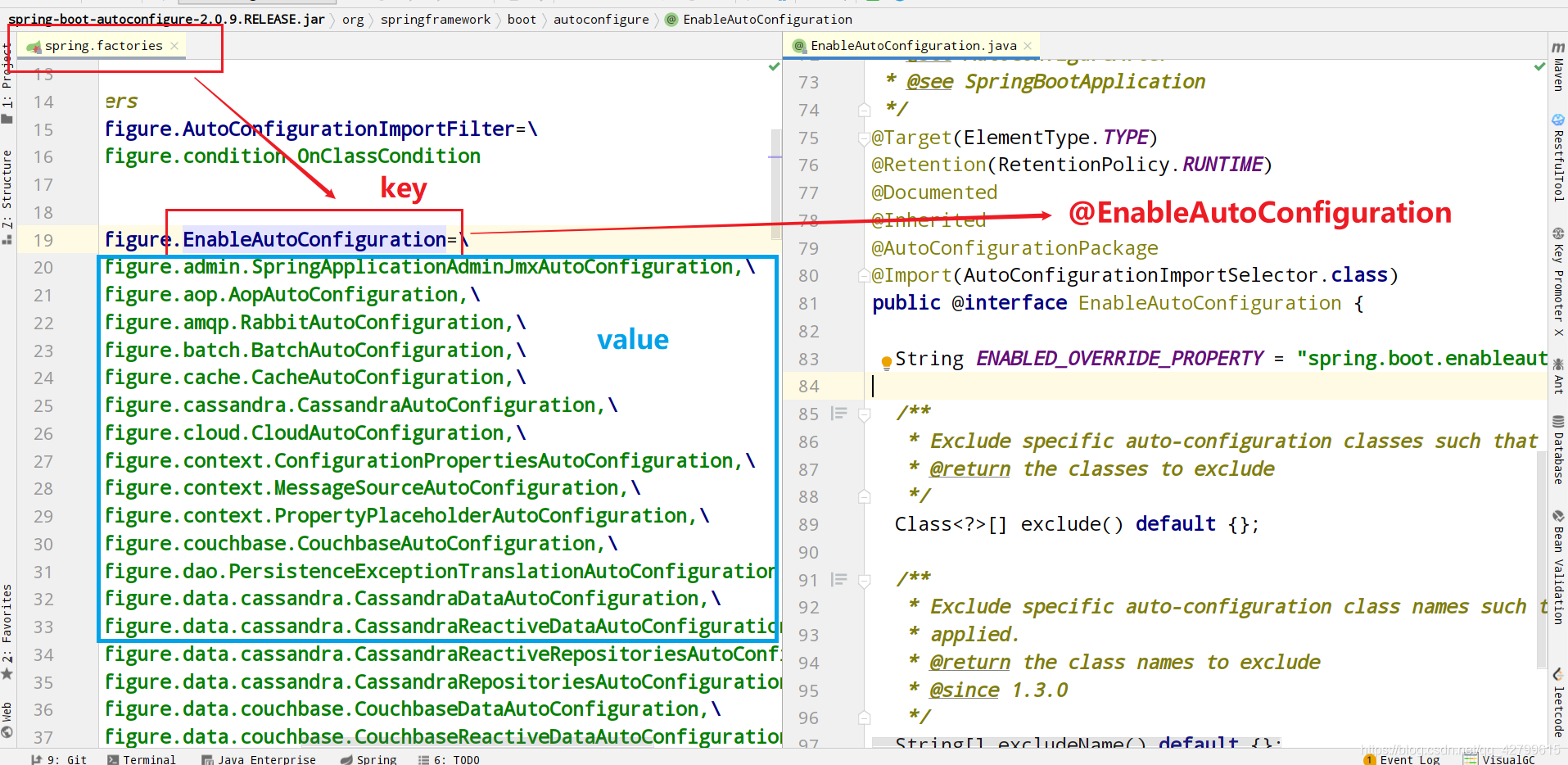Toggle rendered doc view icon on line 85
Image resolution: width=1568 pixels, height=765 pixels.
(x=838, y=414)
